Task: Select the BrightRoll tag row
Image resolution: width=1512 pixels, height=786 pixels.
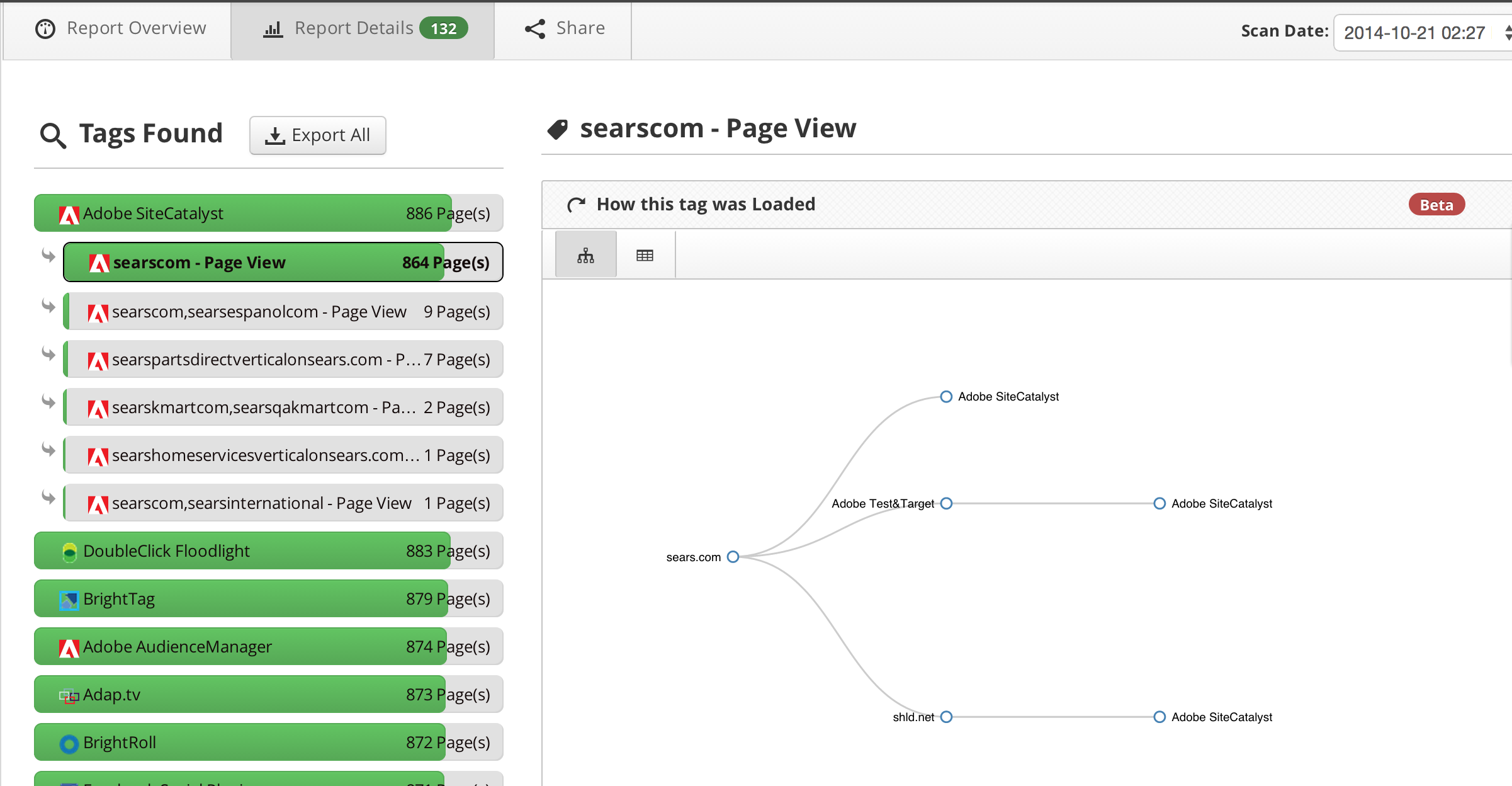Action: (269, 742)
